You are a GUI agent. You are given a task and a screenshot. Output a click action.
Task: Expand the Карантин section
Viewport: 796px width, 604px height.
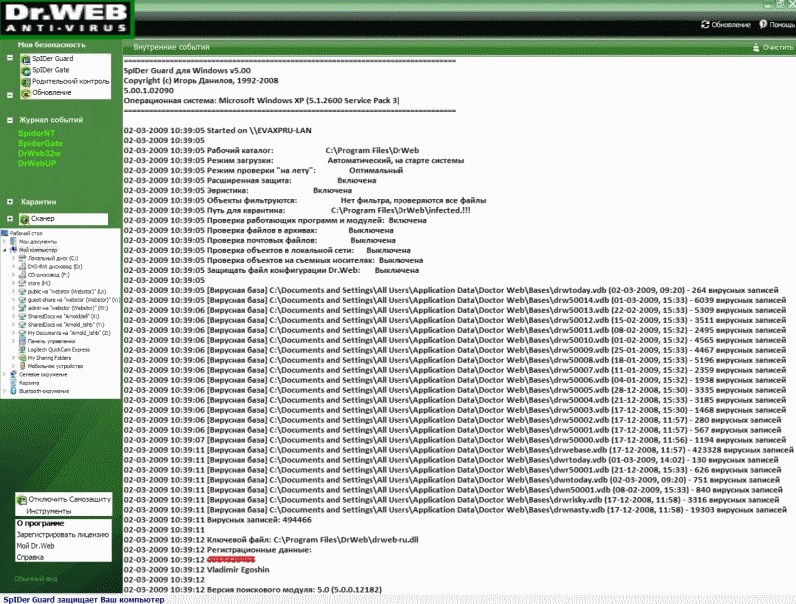(x=10, y=202)
